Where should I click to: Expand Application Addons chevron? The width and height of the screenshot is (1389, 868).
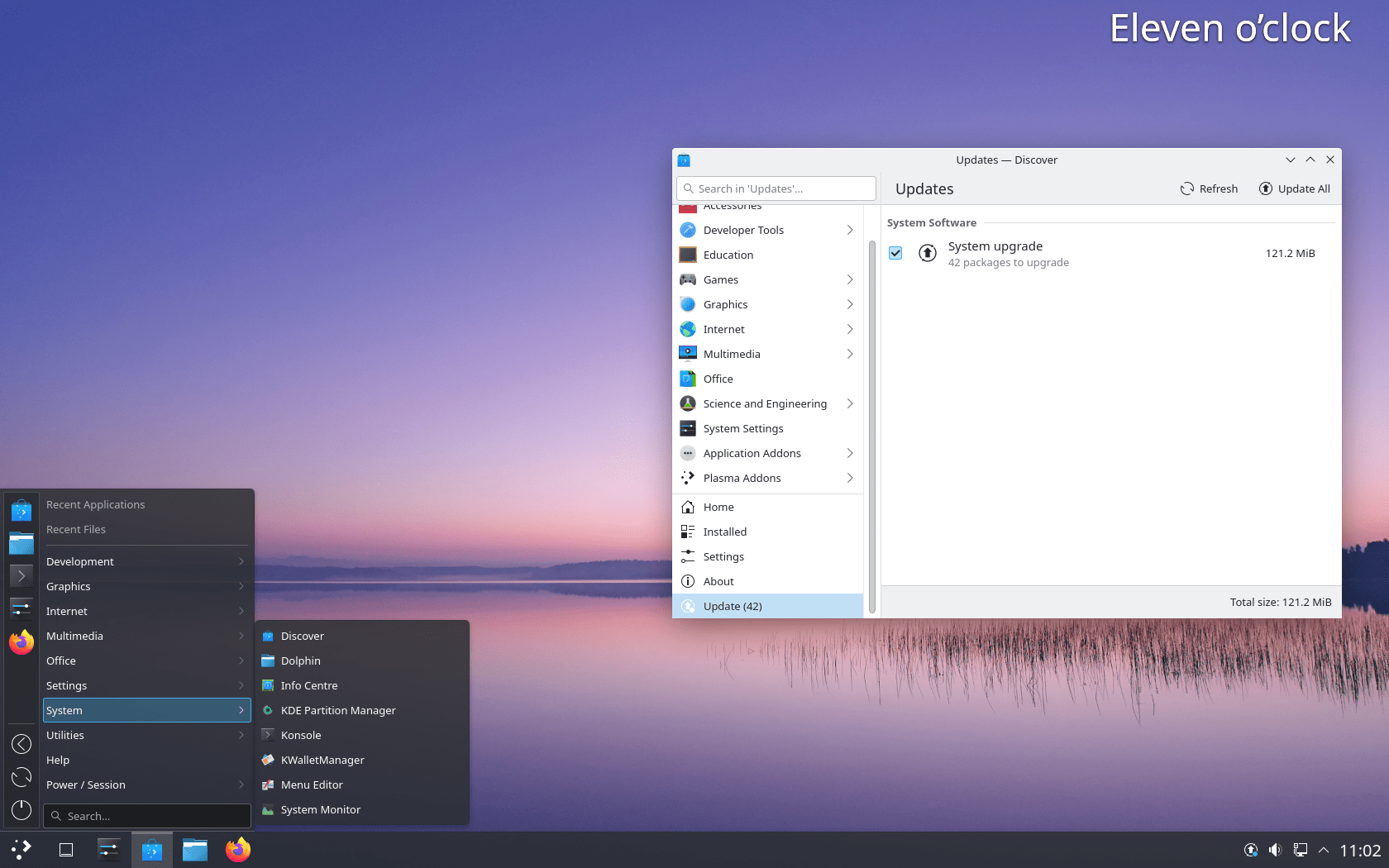coord(850,453)
